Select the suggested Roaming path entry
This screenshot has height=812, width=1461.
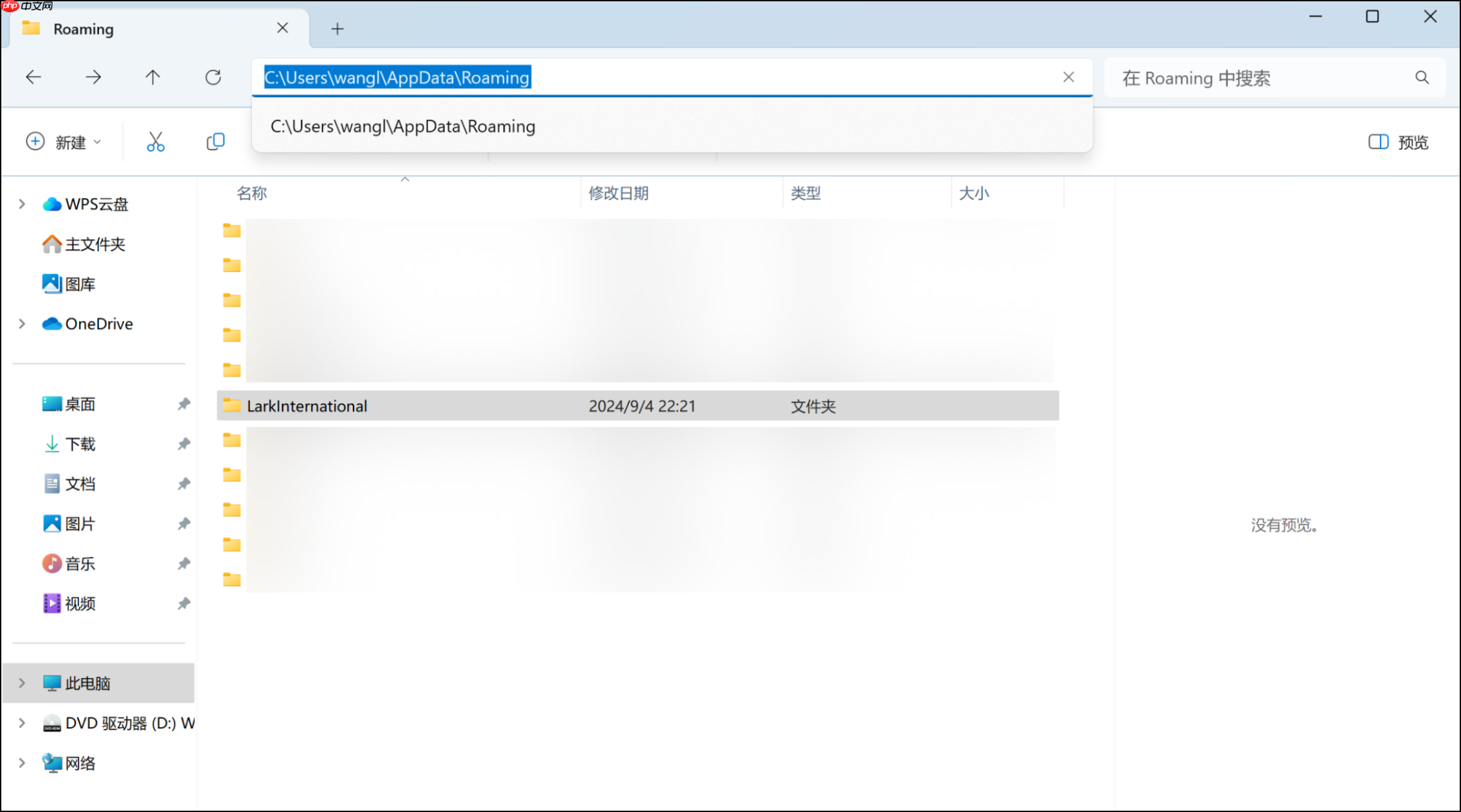403,126
